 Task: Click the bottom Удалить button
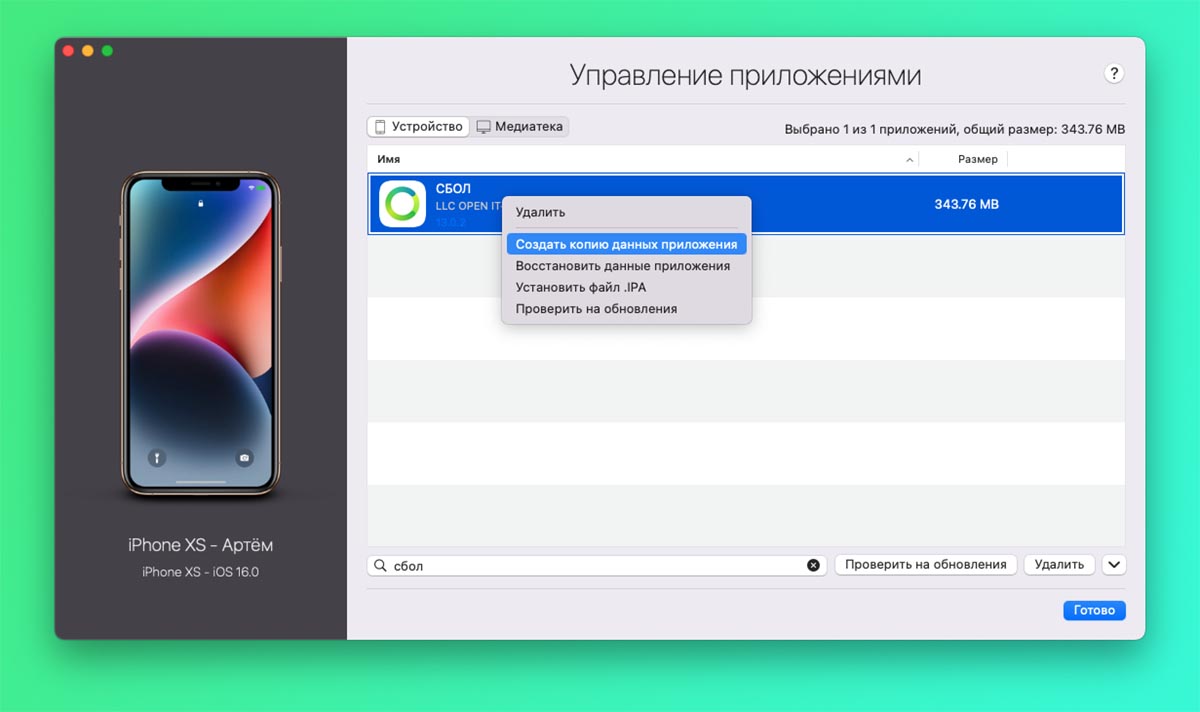(1059, 565)
